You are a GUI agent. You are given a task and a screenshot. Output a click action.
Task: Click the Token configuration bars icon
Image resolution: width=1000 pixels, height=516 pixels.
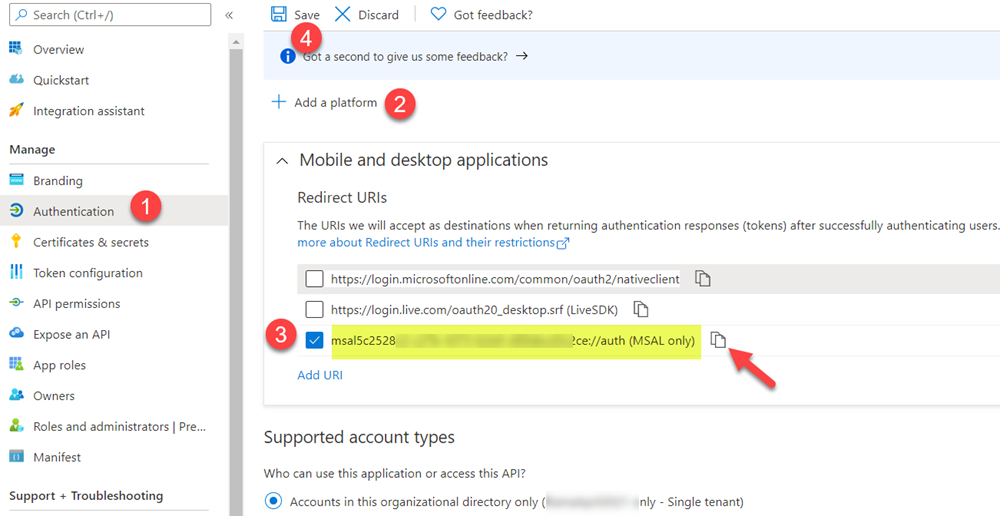16,272
